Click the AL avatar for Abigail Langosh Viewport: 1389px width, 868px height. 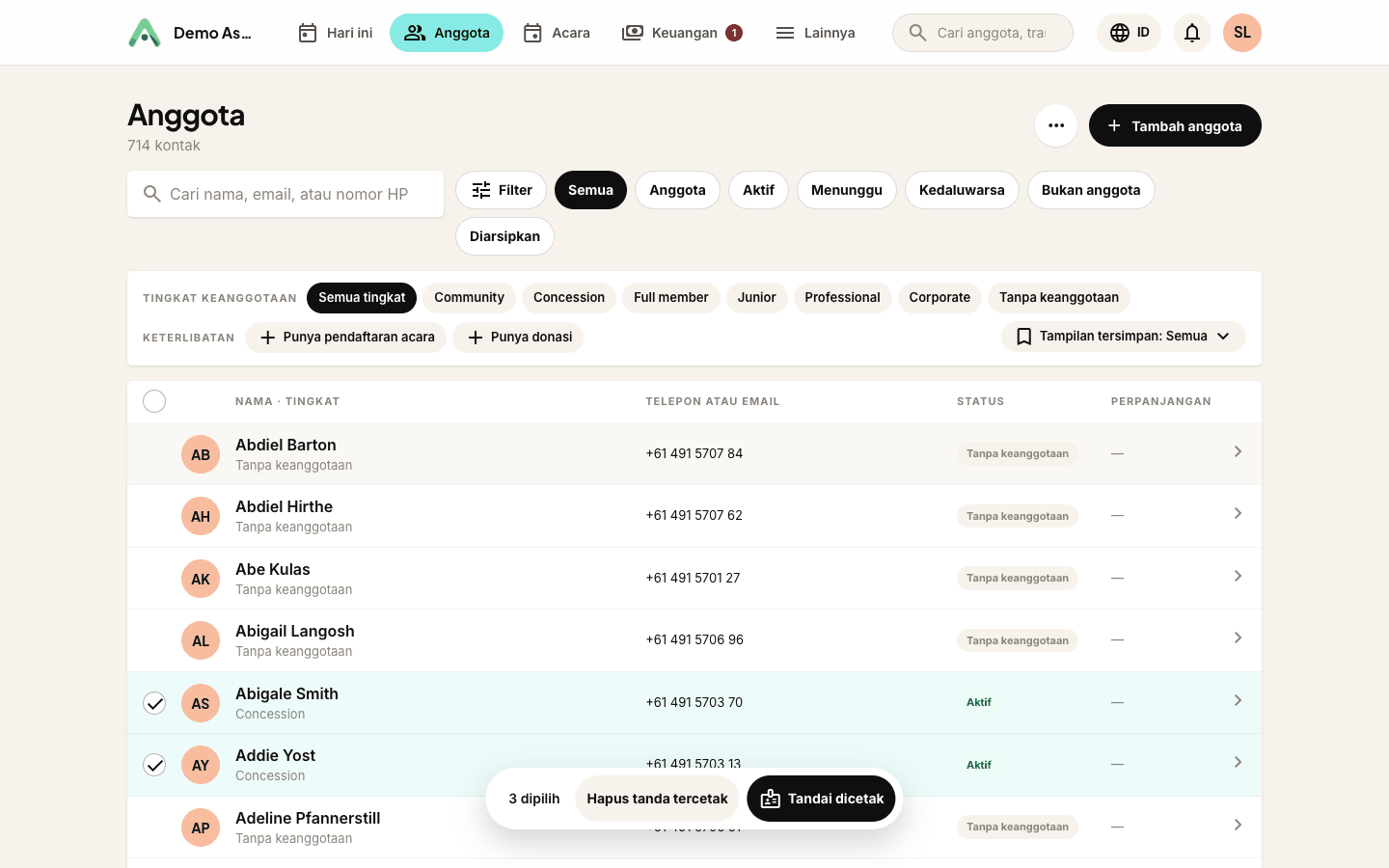click(x=201, y=640)
